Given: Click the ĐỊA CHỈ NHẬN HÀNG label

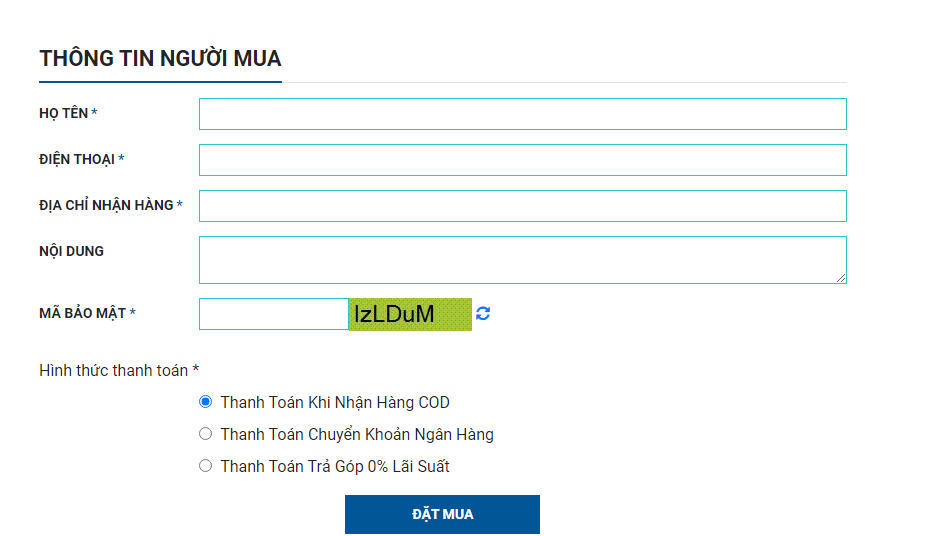Looking at the screenshot, I should coord(106,205).
